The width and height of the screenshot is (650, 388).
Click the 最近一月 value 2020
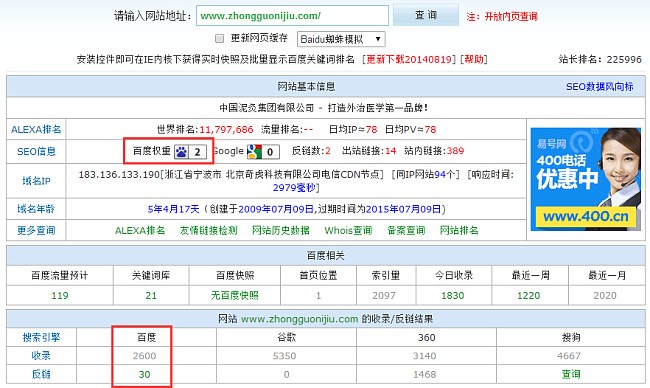(605, 296)
